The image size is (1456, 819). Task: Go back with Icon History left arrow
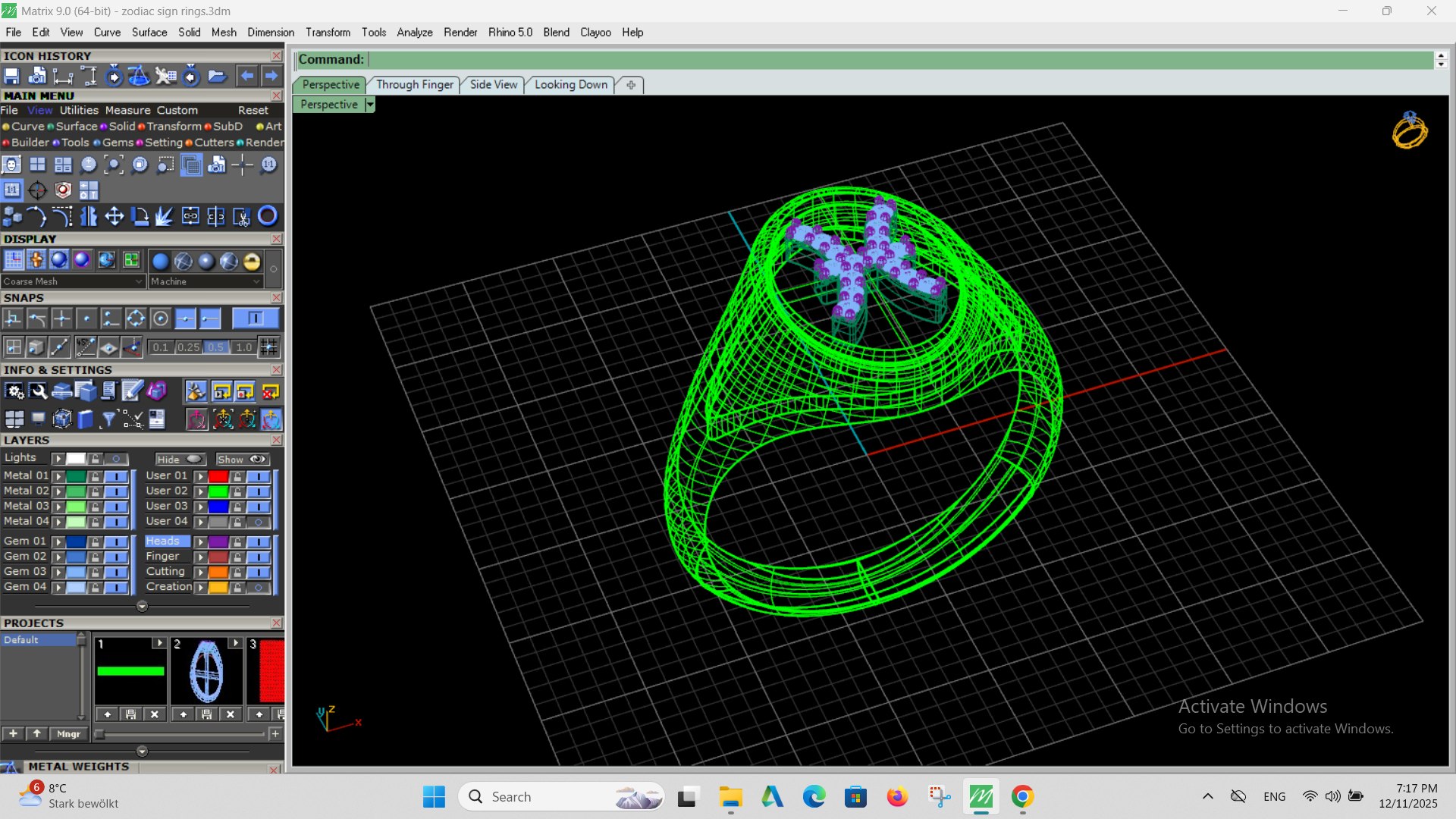tap(246, 76)
